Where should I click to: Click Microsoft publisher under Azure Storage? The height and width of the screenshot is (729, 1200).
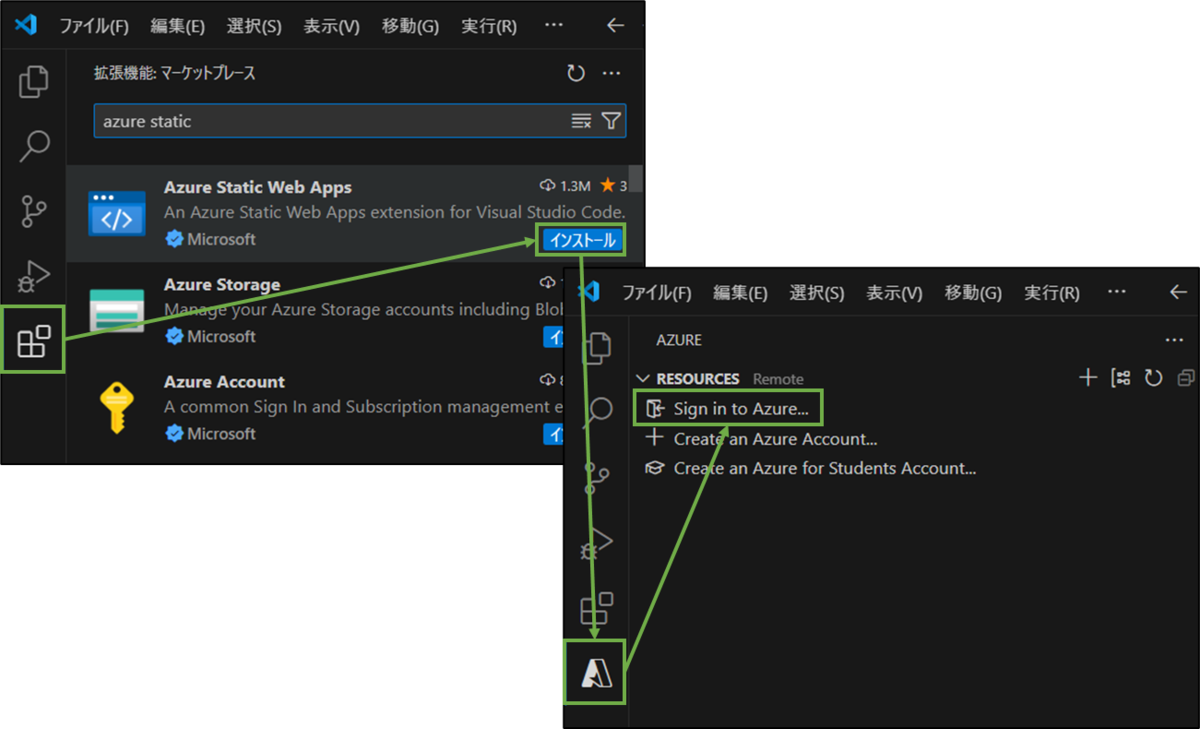tap(221, 336)
